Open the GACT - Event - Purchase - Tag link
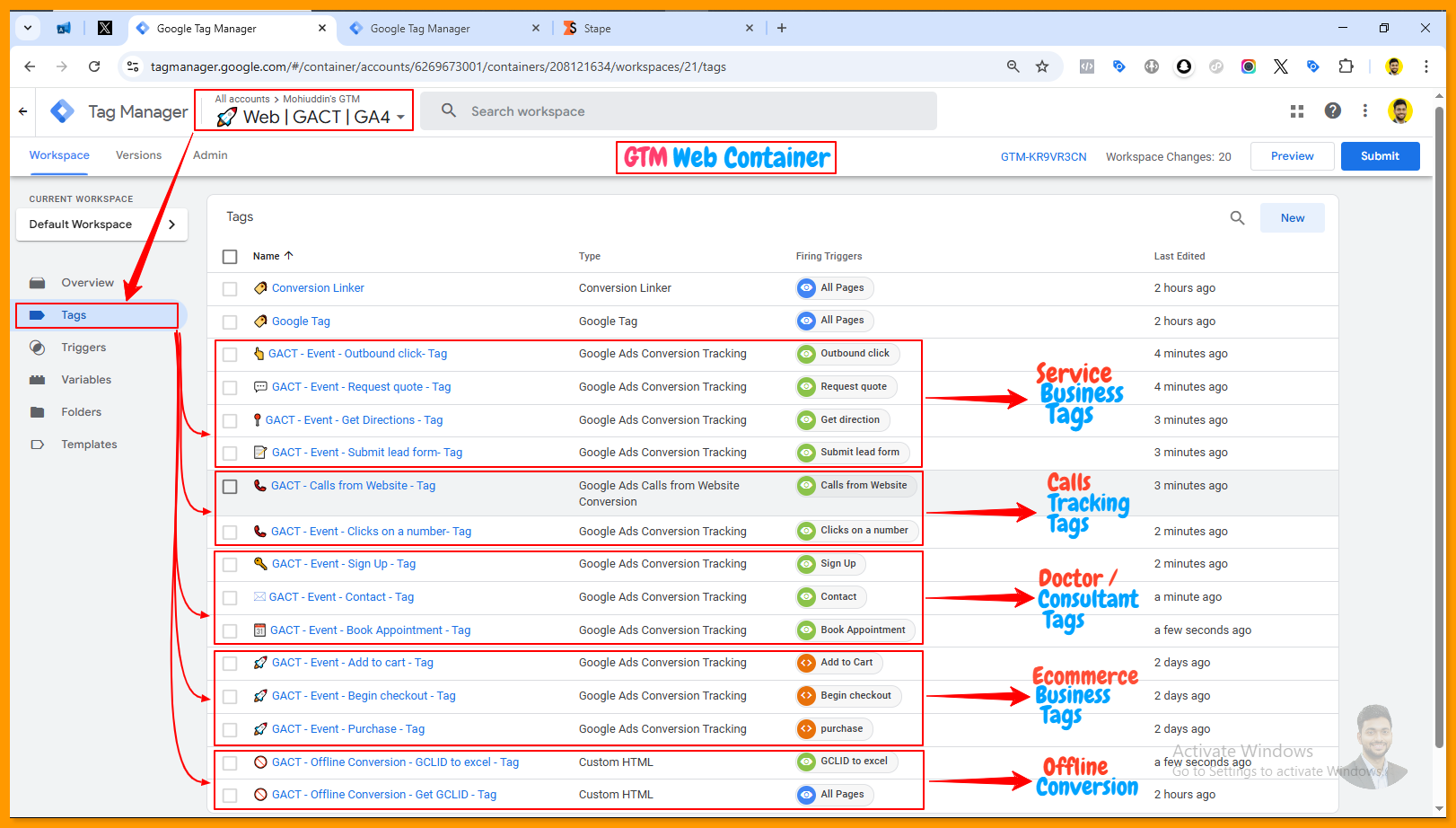The width and height of the screenshot is (1456, 828). [347, 729]
